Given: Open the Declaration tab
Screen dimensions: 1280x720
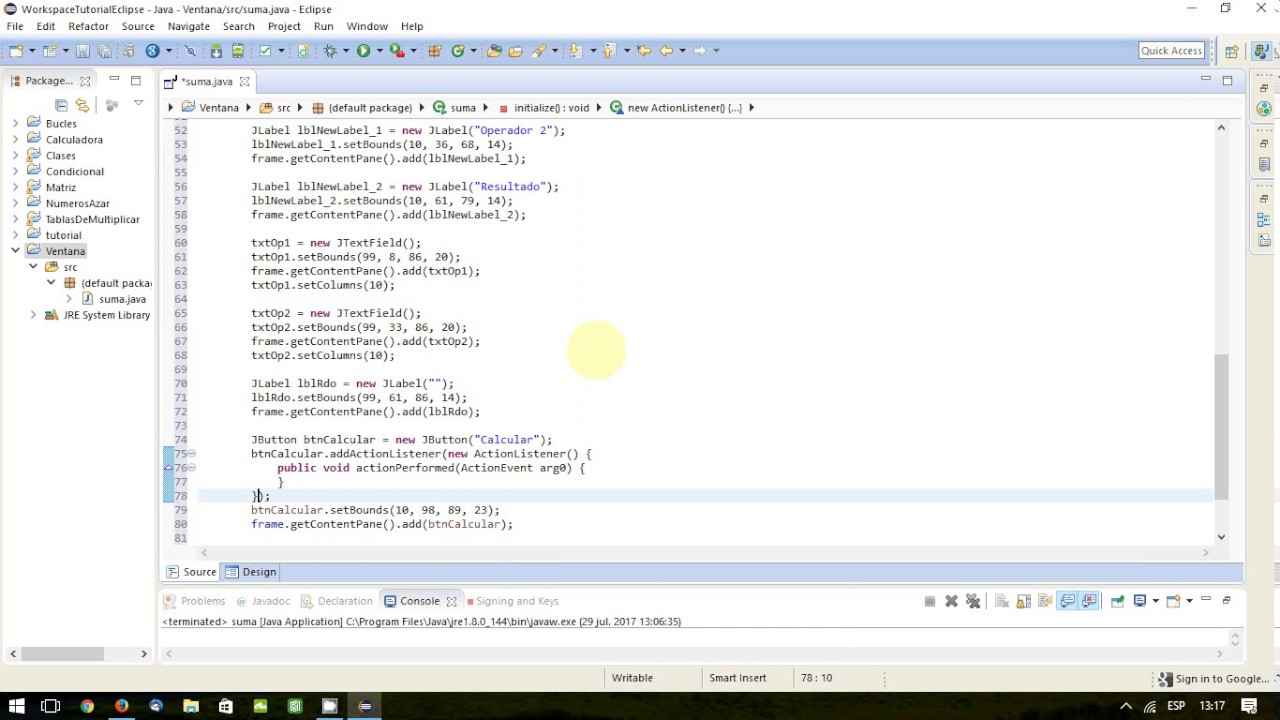Looking at the screenshot, I should click(336, 601).
